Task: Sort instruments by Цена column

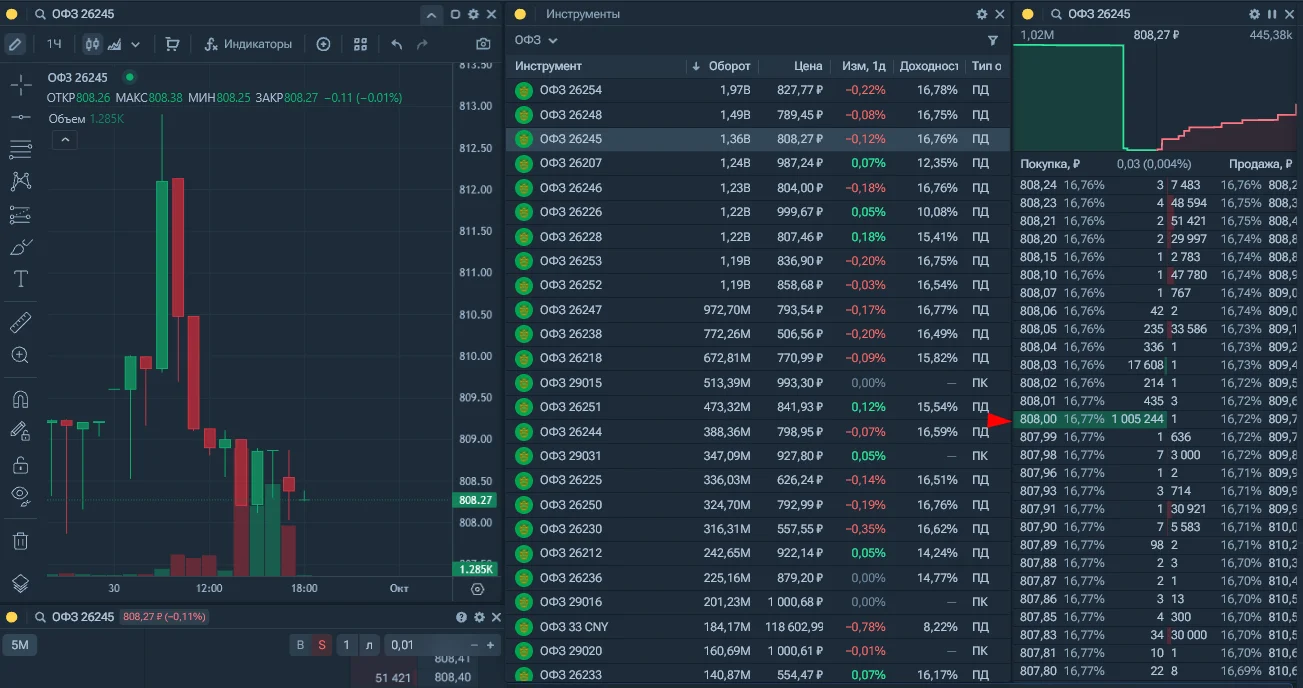Action: 808,66
